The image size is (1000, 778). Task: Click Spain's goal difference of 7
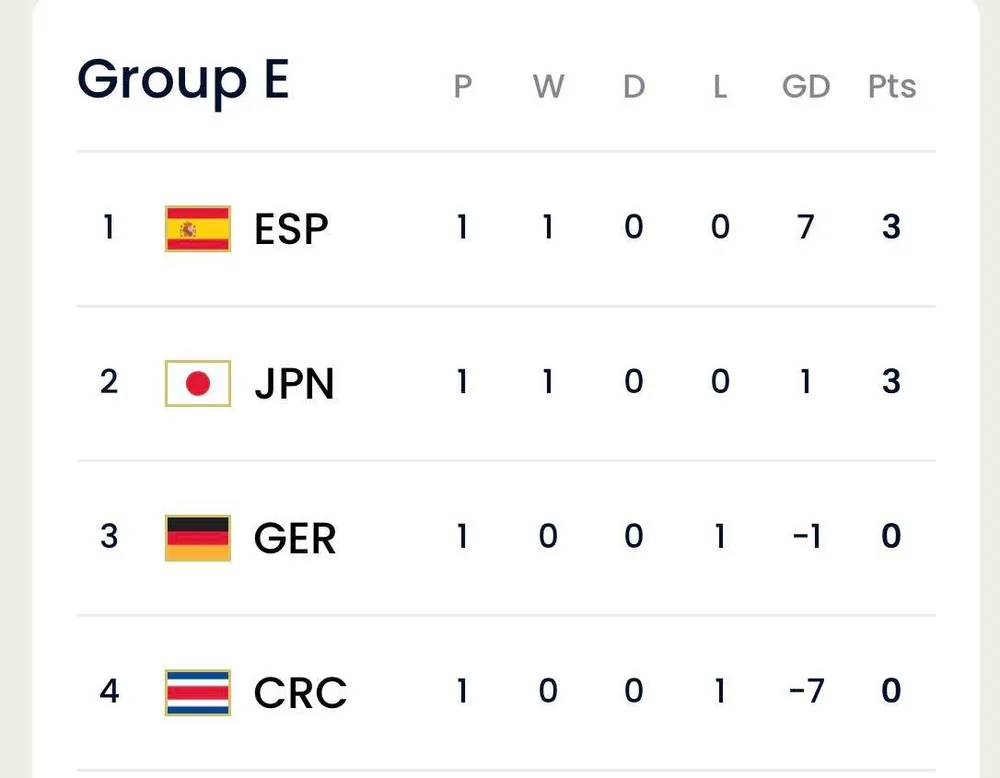[x=806, y=228]
